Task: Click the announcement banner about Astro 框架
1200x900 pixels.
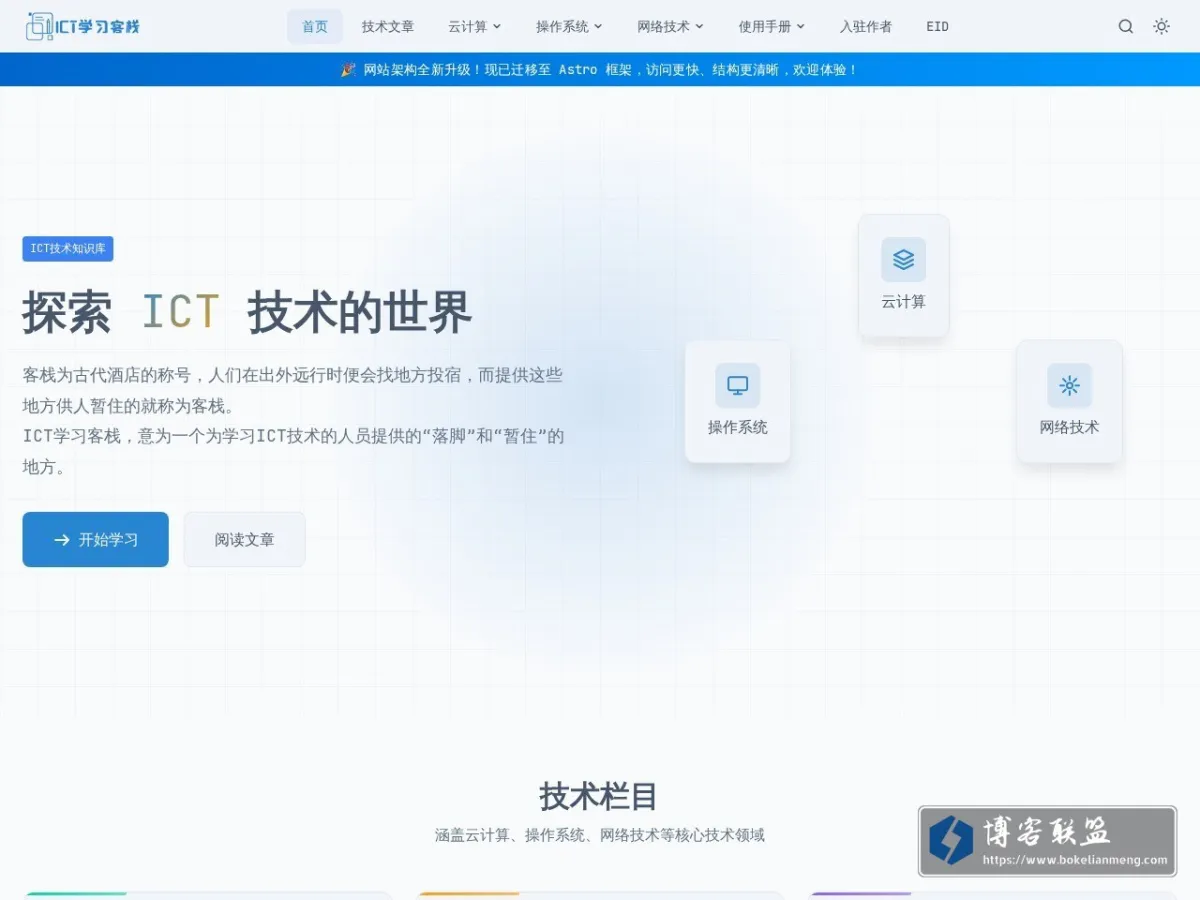Action: [600, 70]
